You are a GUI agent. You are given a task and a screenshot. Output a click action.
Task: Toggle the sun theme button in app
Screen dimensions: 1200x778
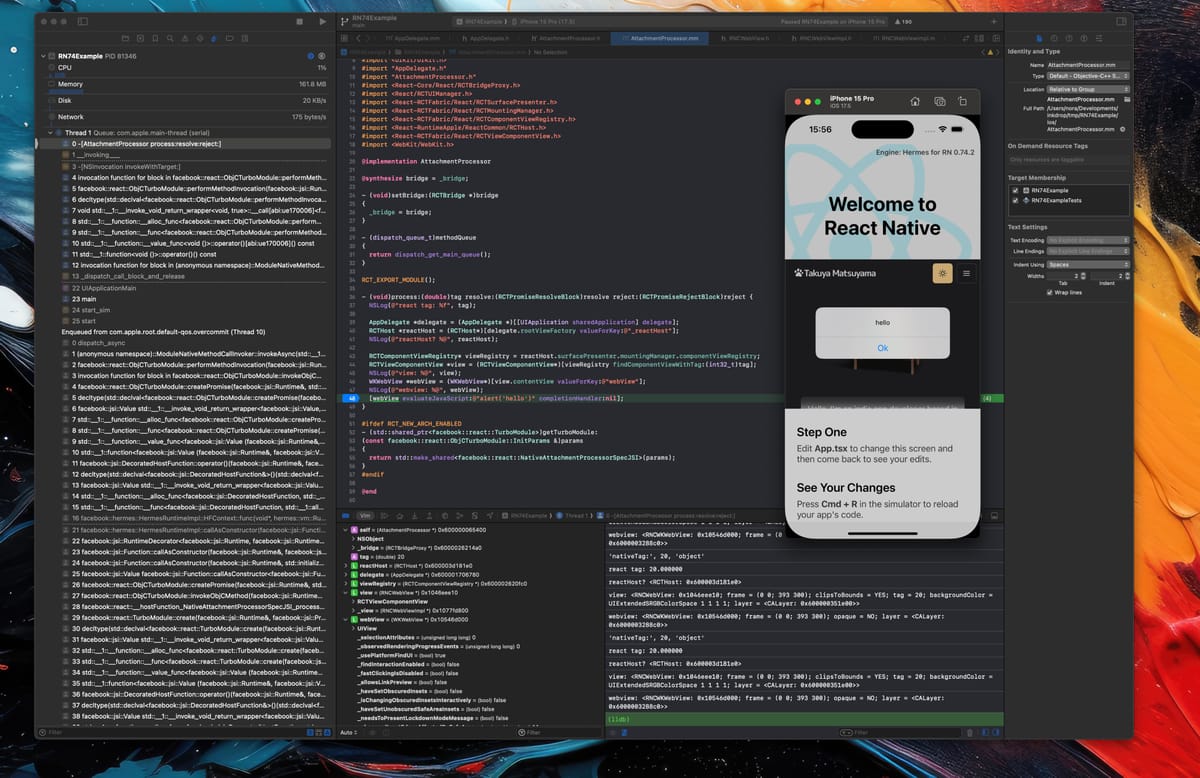coord(942,272)
